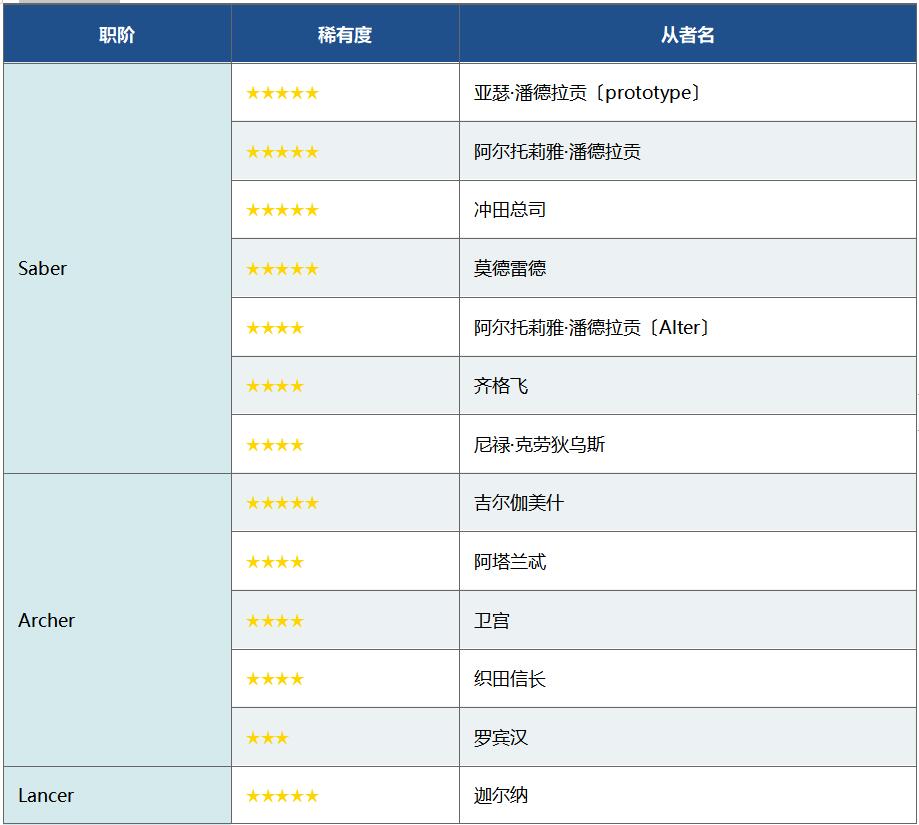
Task: Click the 稀有度 column header
Action: [x=345, y=35]
